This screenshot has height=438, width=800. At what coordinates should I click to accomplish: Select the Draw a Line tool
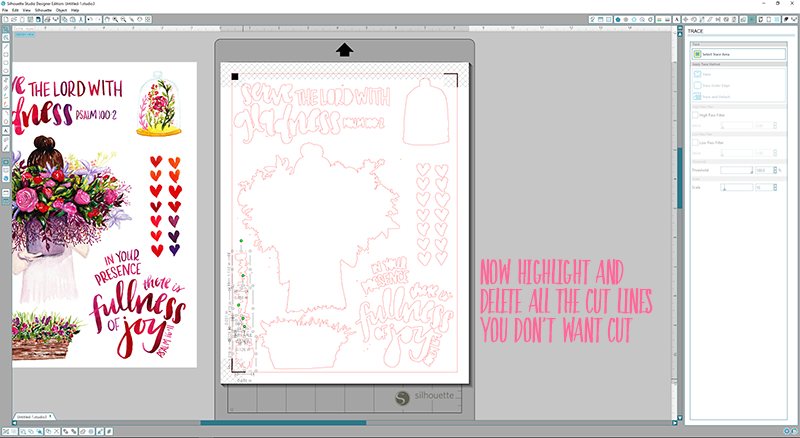coord(5,46)
